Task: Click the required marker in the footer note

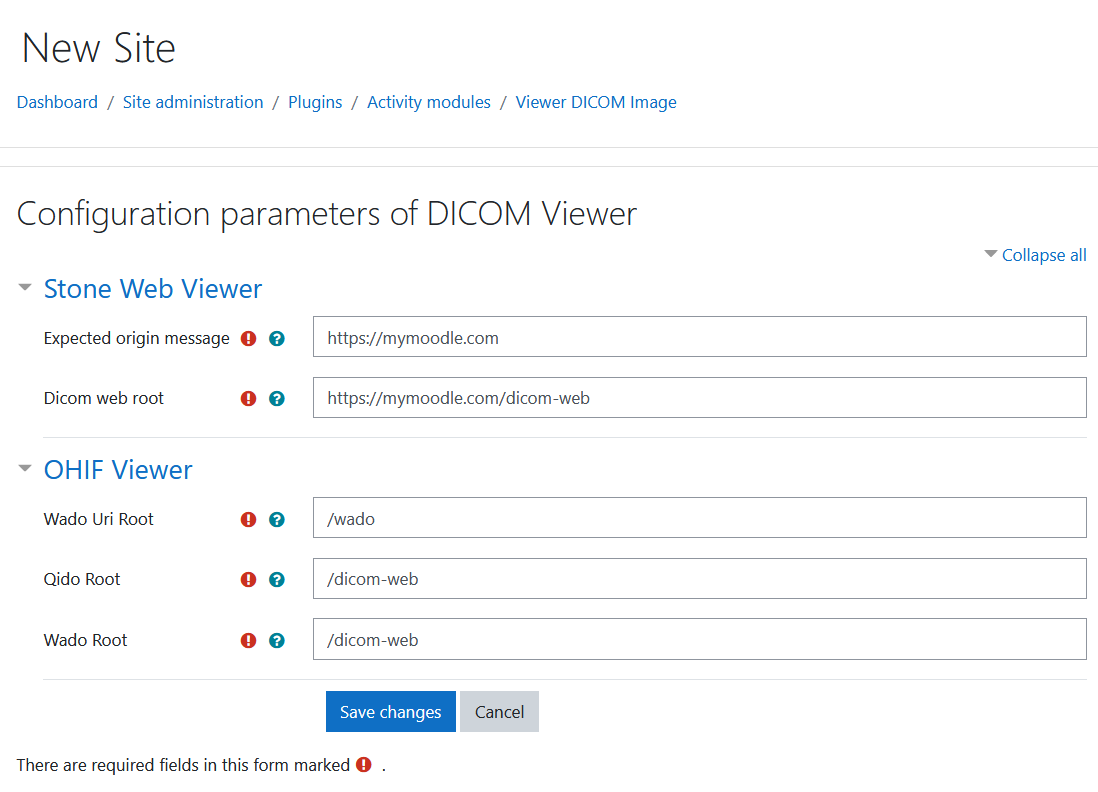Action: [x=362, y=764]
